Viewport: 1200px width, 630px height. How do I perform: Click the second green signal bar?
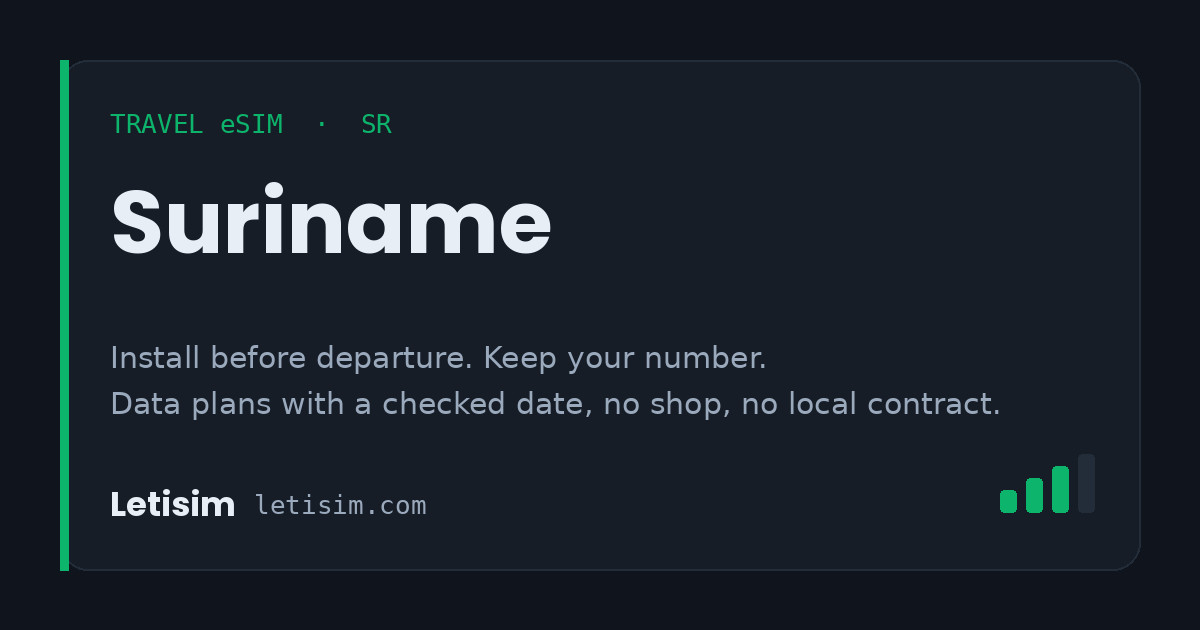click(1034, 495)
